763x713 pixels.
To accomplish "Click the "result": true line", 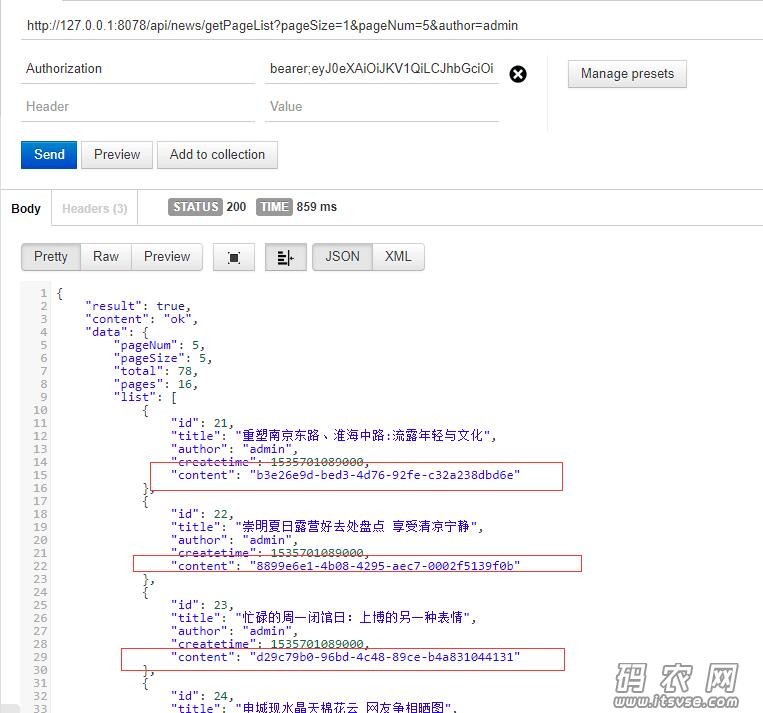I will (x=138, y=306).
